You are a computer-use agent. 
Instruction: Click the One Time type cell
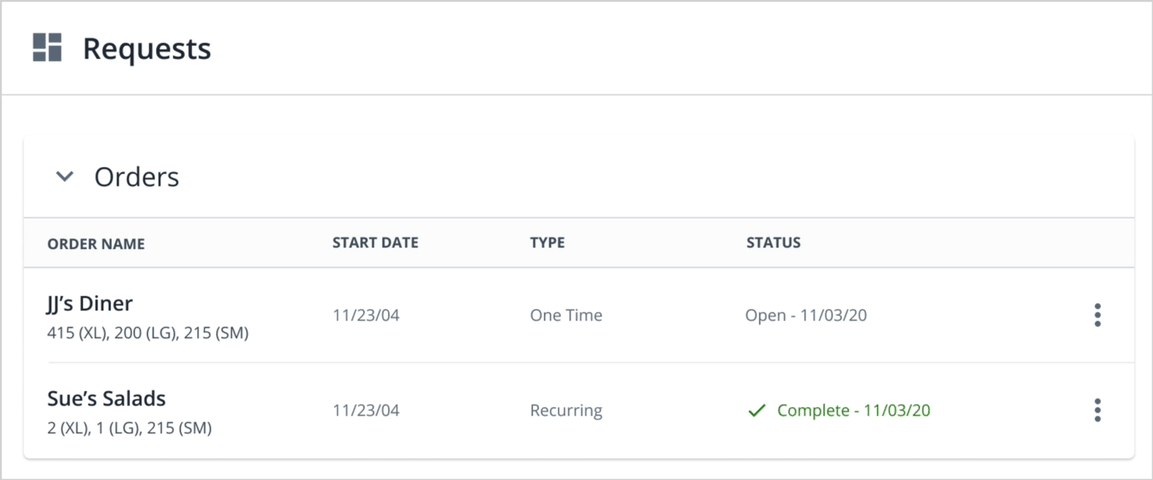[566, 315]
